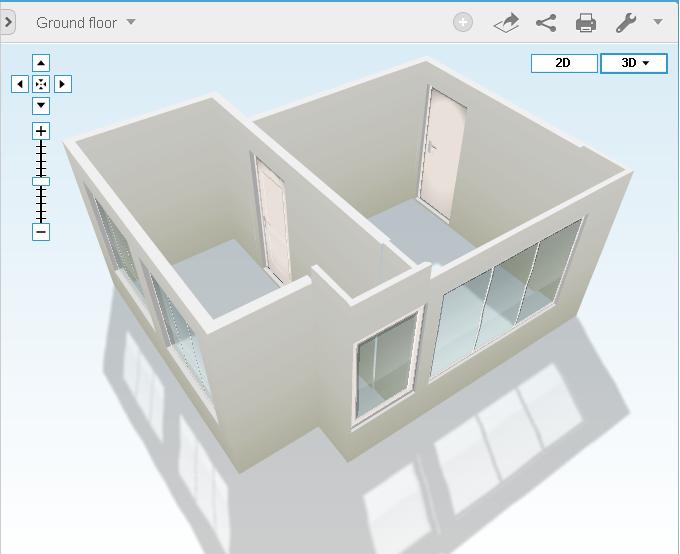Pan the view down with arrow

[x=41, y=105]
